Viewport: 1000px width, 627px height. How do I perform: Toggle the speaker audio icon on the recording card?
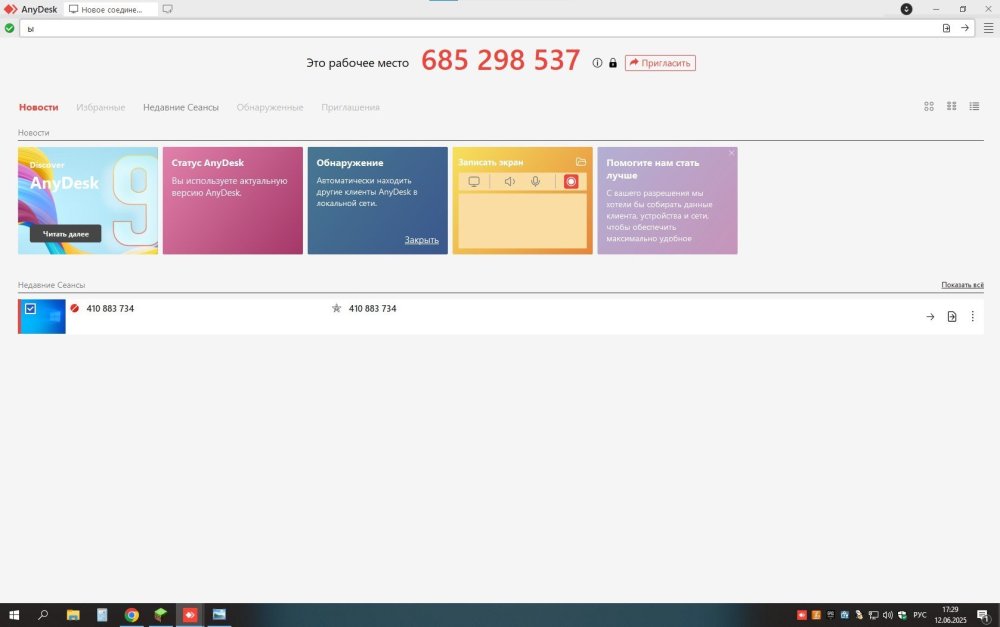(x=509, y=182)
